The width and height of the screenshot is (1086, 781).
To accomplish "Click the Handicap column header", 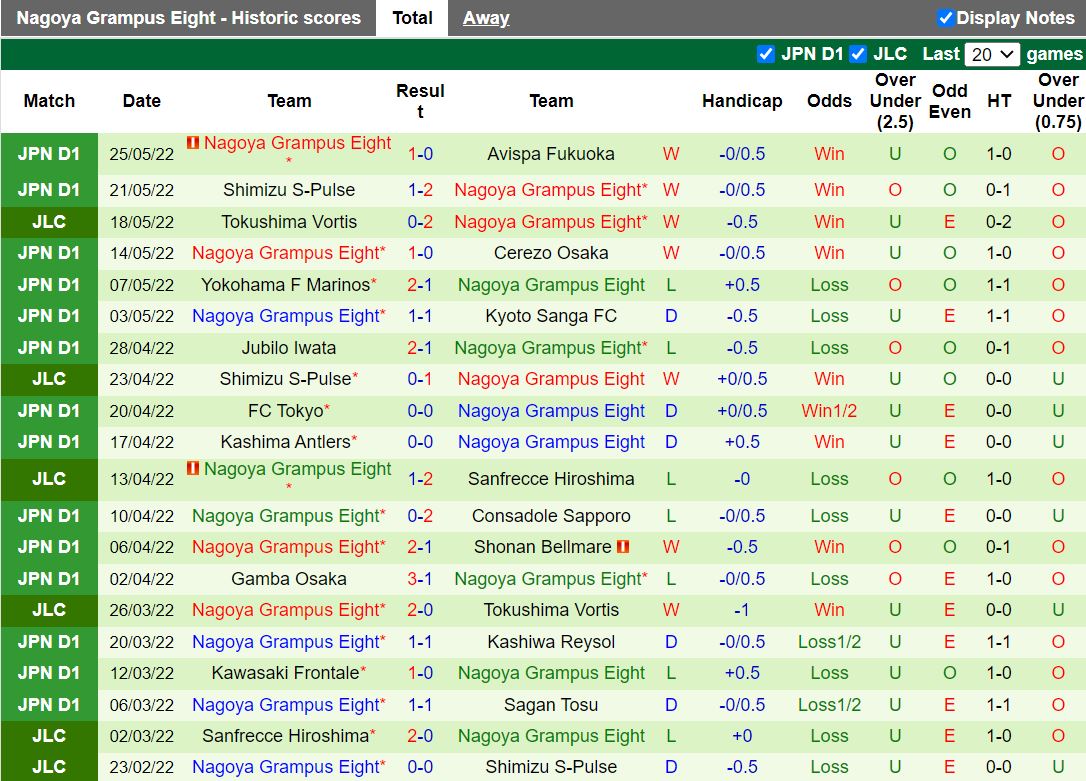I will [742, 101].
